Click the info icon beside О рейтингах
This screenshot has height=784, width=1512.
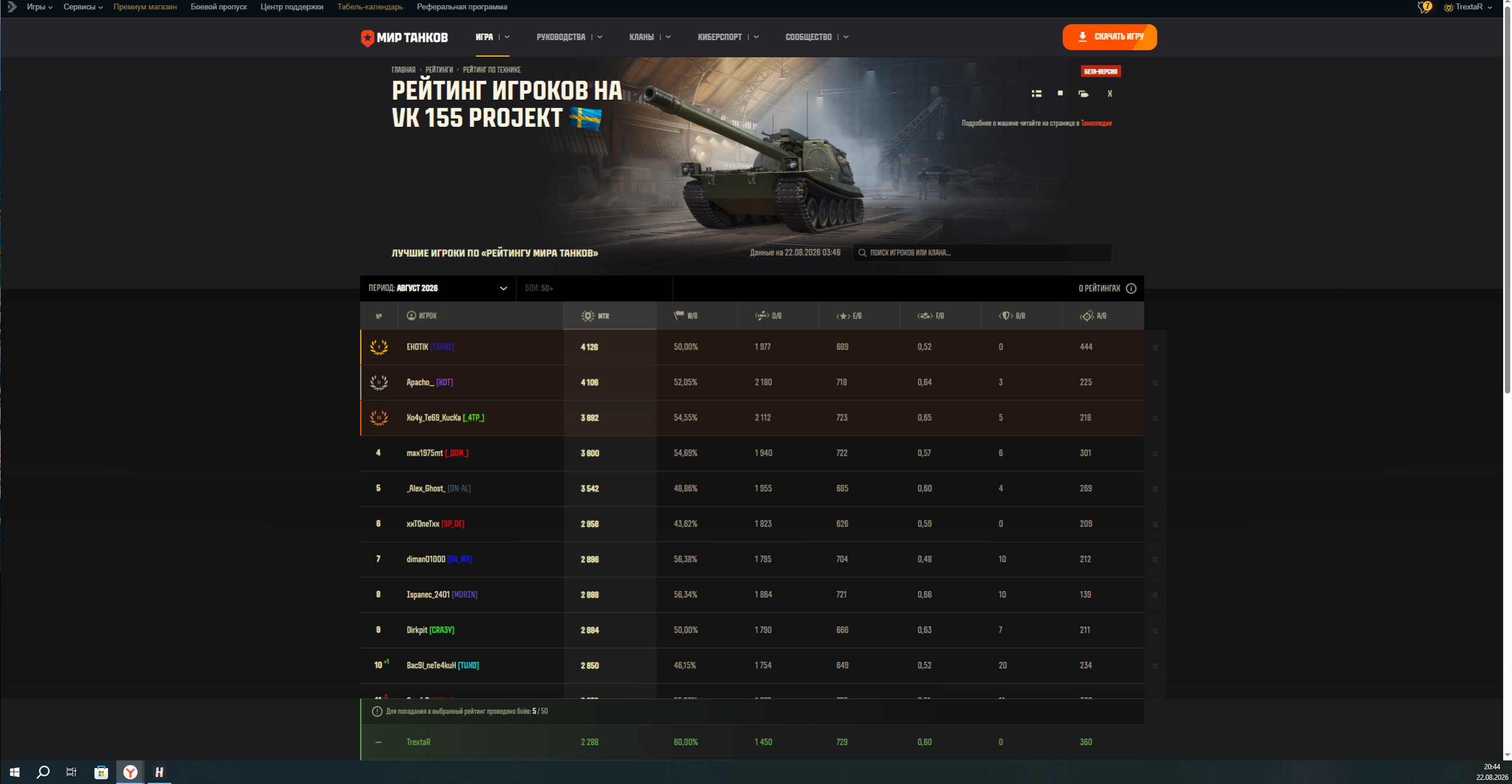pyautogui.click(x=1131, y=289)
